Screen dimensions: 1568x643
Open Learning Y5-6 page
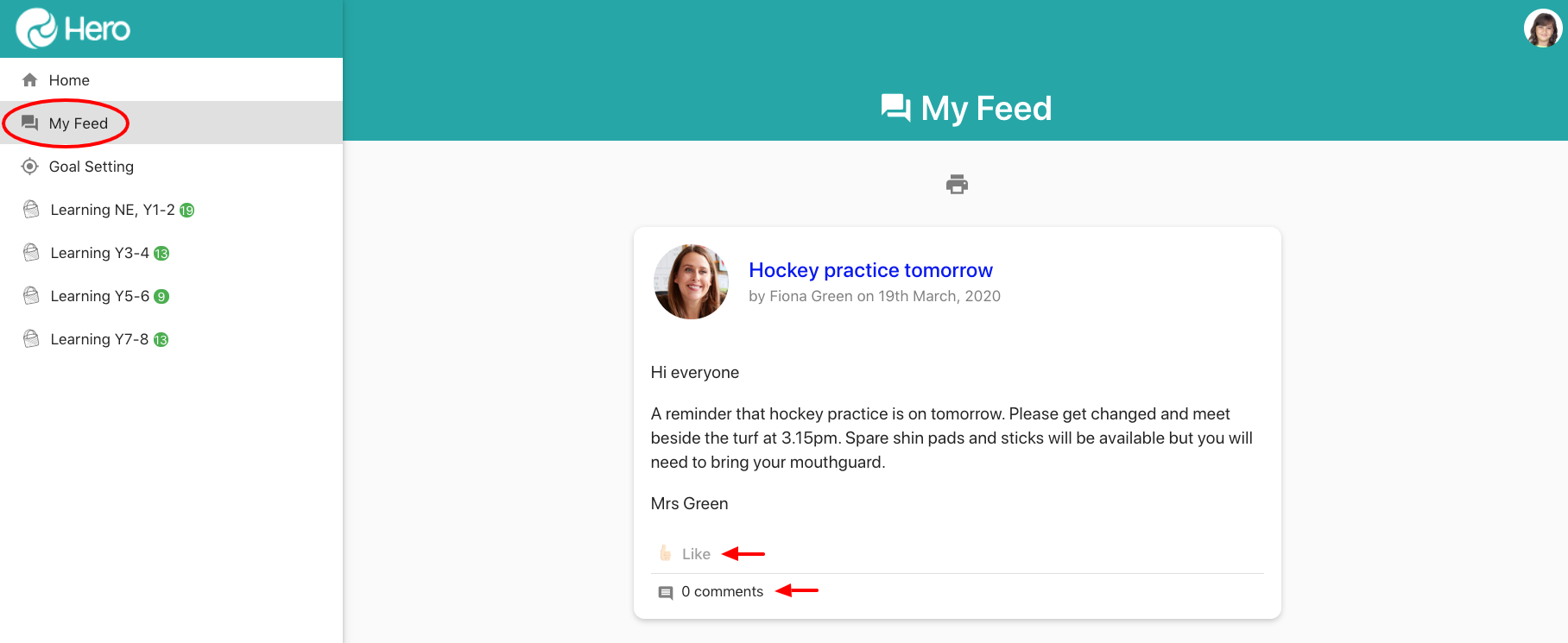(x=99, y=296)
